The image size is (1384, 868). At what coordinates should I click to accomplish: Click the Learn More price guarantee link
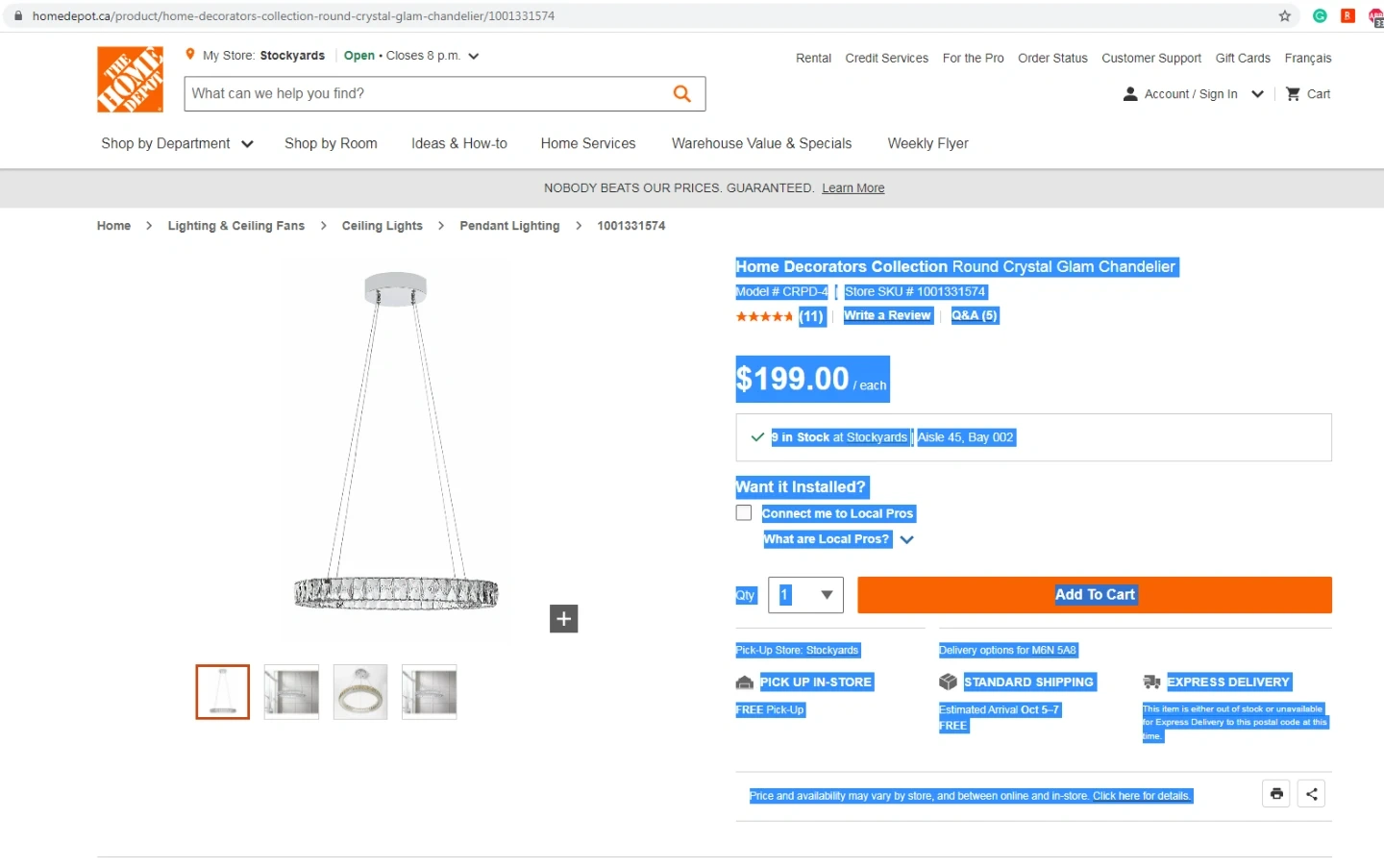[x=853, y=188]
